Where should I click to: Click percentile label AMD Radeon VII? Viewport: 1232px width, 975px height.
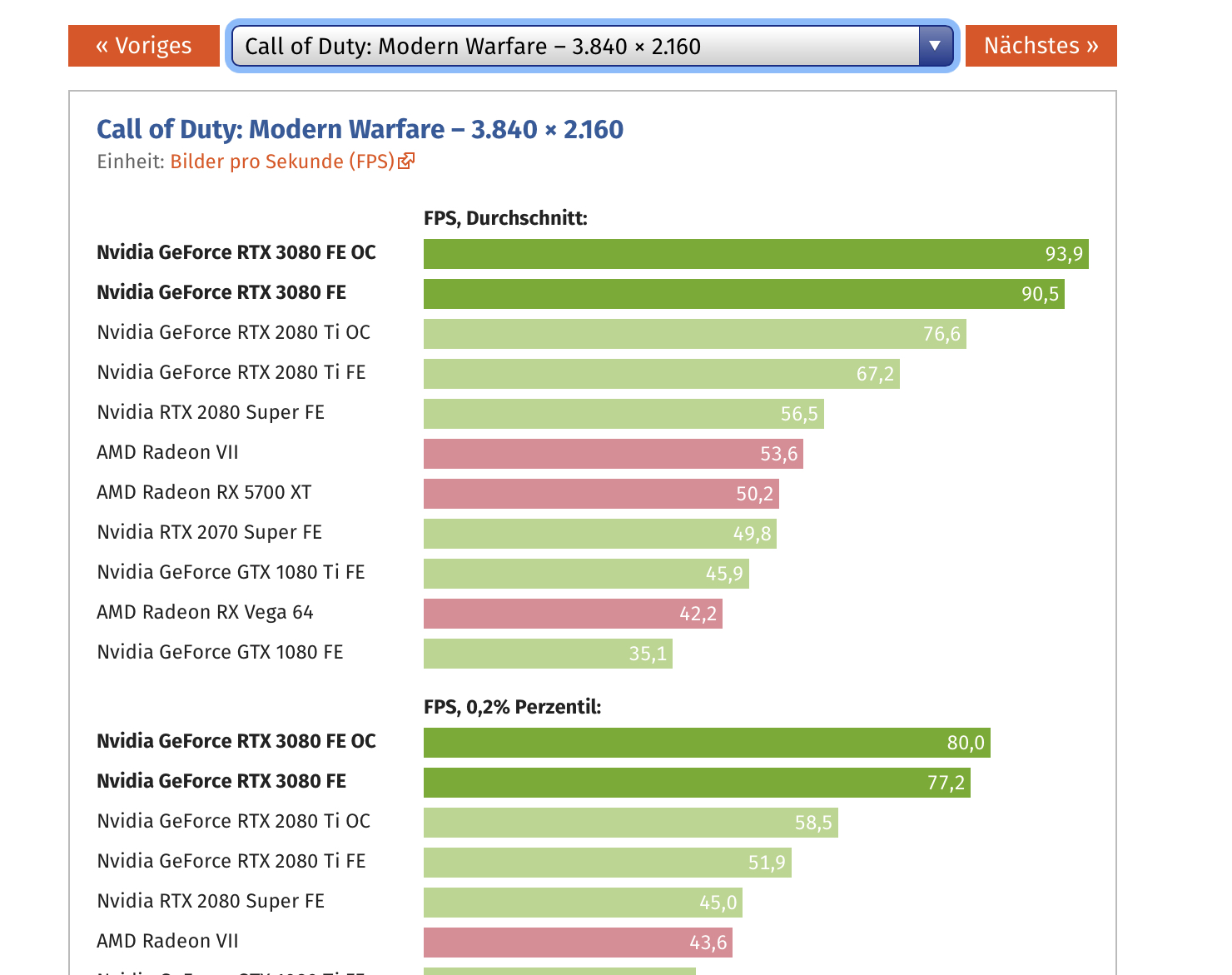point(167,942)
